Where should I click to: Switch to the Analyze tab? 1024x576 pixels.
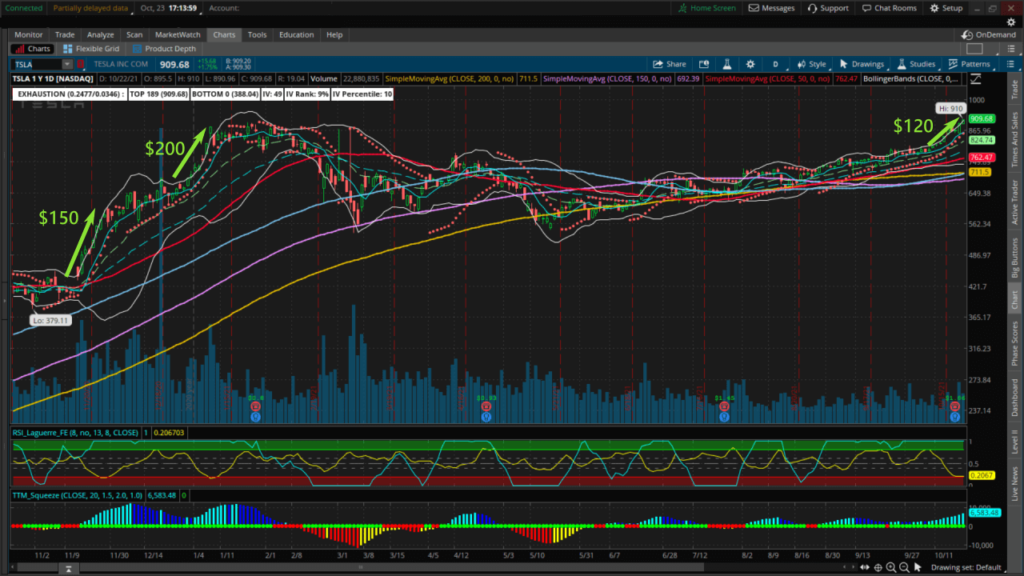tap(100, 34)
